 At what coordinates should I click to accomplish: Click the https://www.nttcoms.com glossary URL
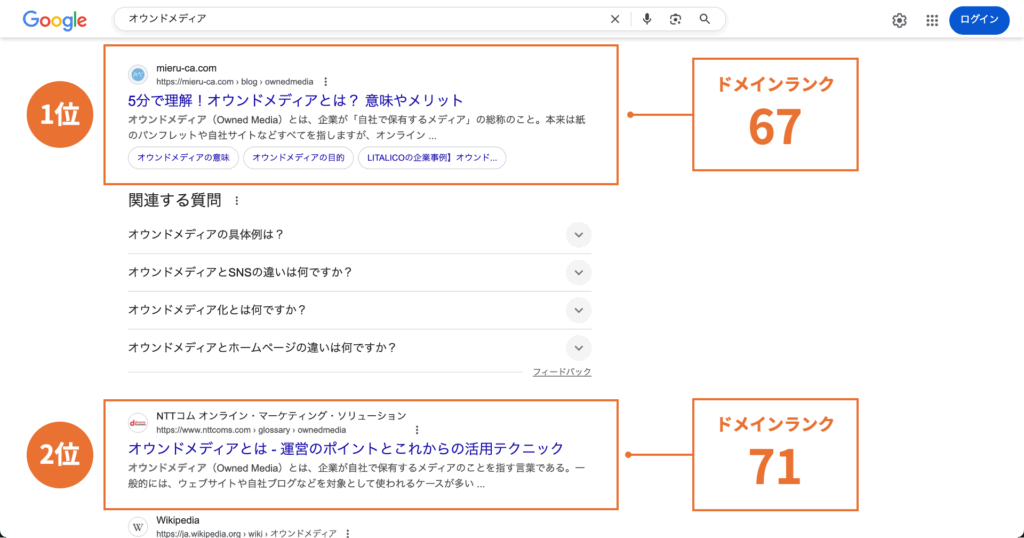pos(251,430)
